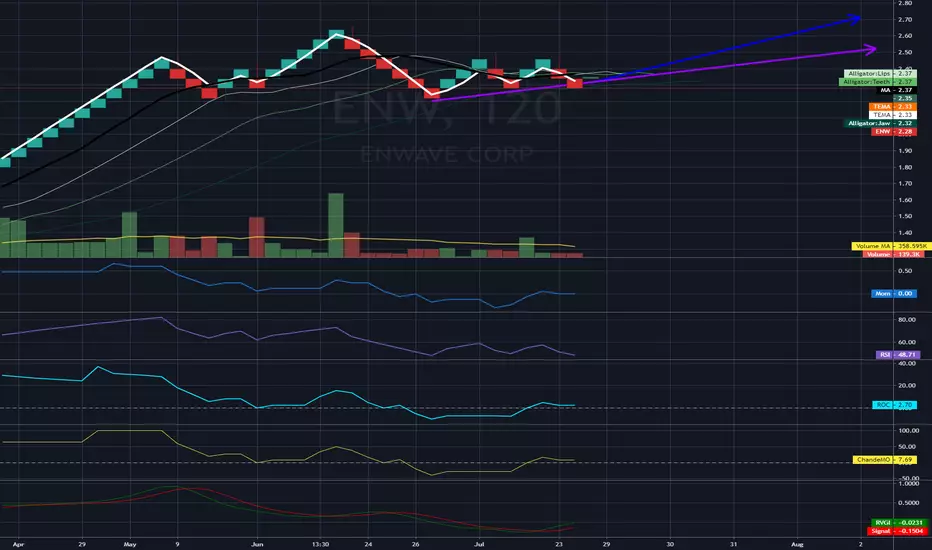Click the Alligator:Teeth 2.37 price label

coord(877,82)
